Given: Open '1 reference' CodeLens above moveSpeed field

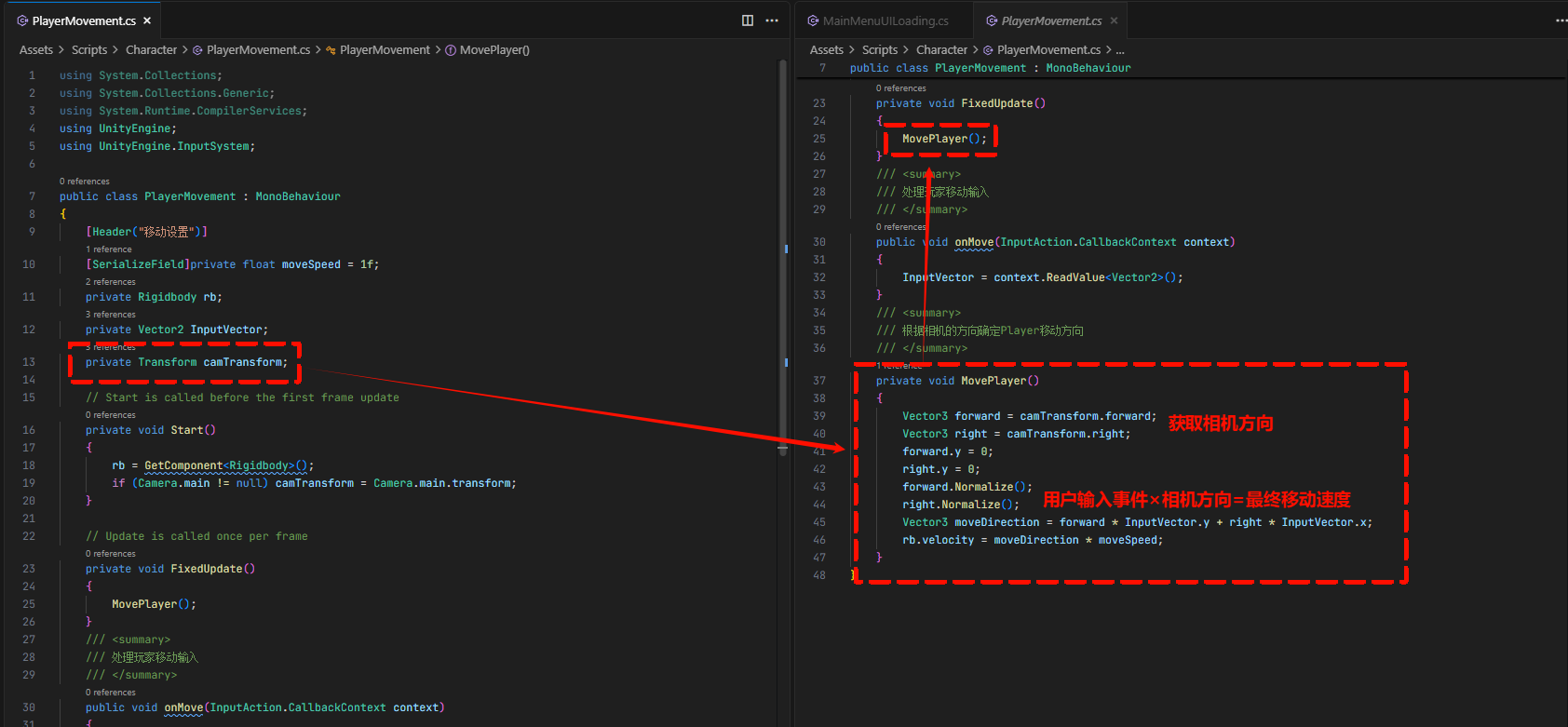Looking at the screenshot, I should coord(109,249).
